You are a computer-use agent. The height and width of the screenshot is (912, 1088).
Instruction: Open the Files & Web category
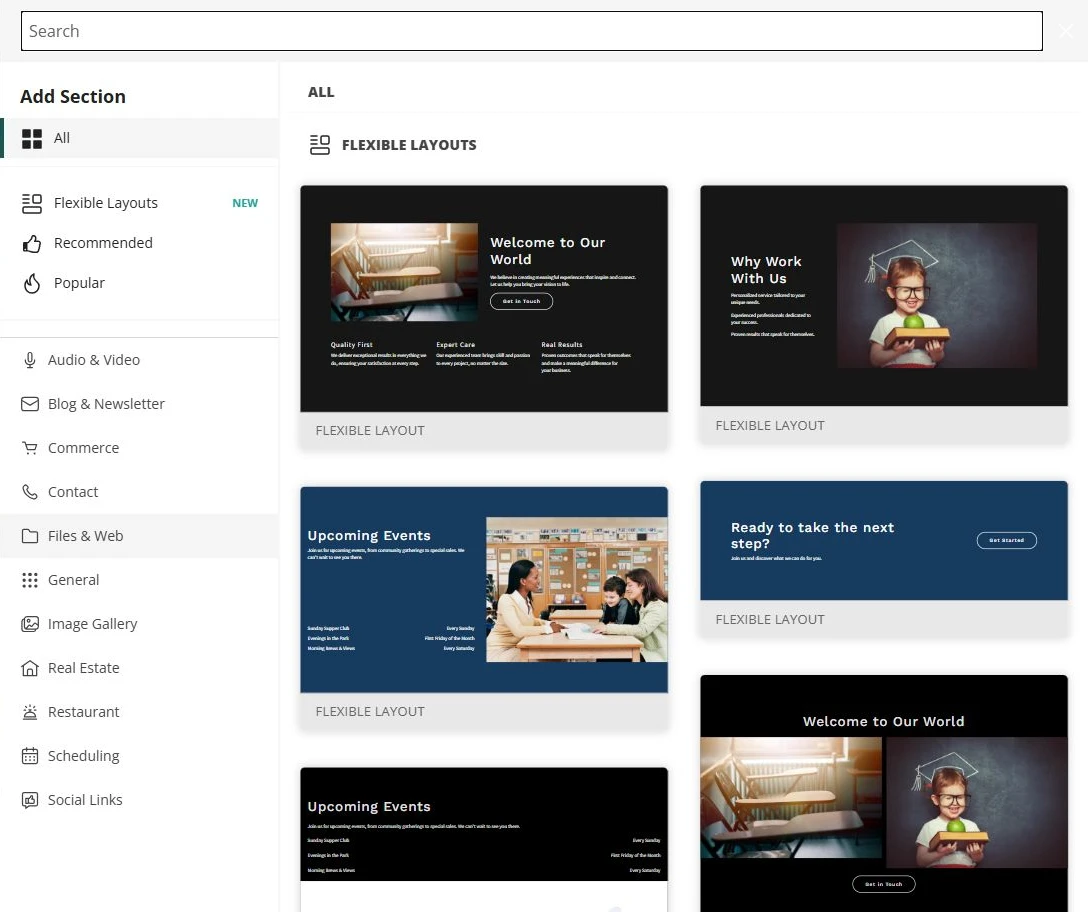click(x=140, y=536)
